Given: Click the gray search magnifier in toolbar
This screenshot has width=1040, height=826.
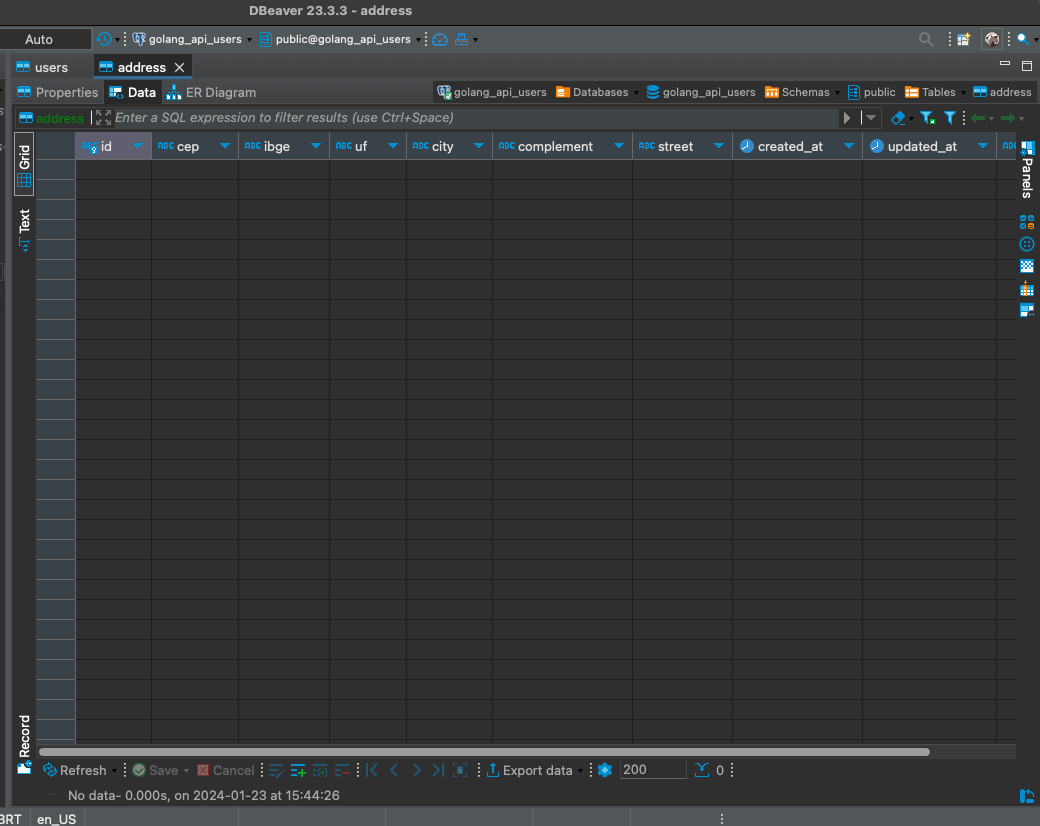Looking at the screenshot, I should tap(926, 40).
